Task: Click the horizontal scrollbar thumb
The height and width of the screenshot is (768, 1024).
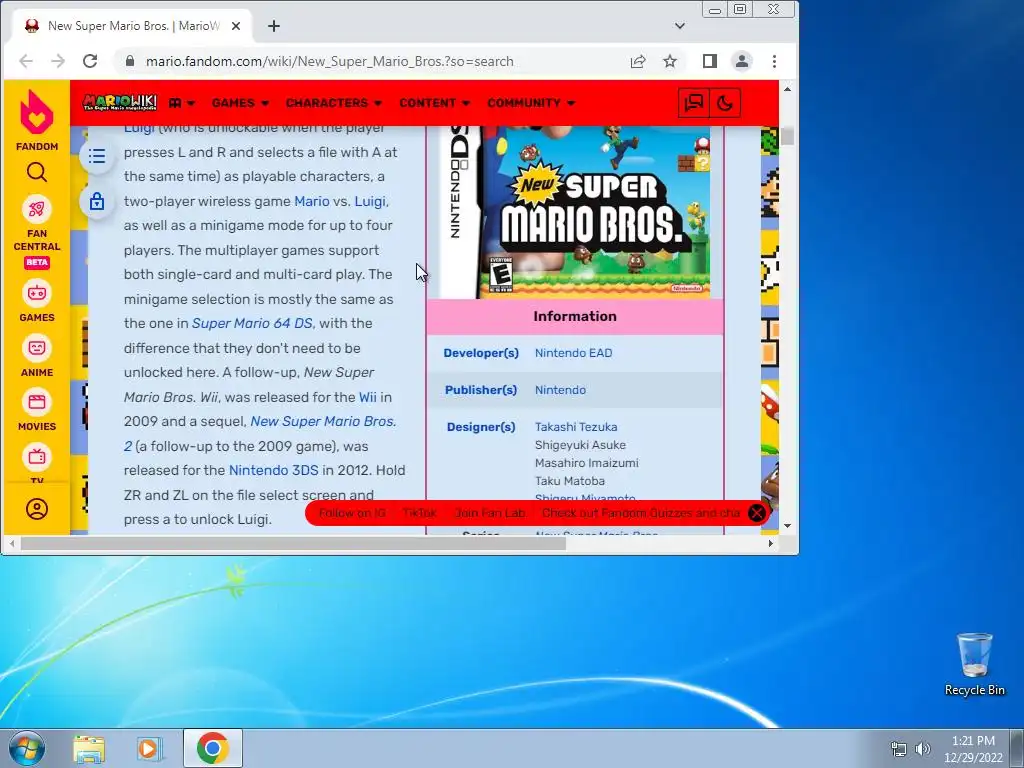Action: pyautogui.click(x=293, y=543)
